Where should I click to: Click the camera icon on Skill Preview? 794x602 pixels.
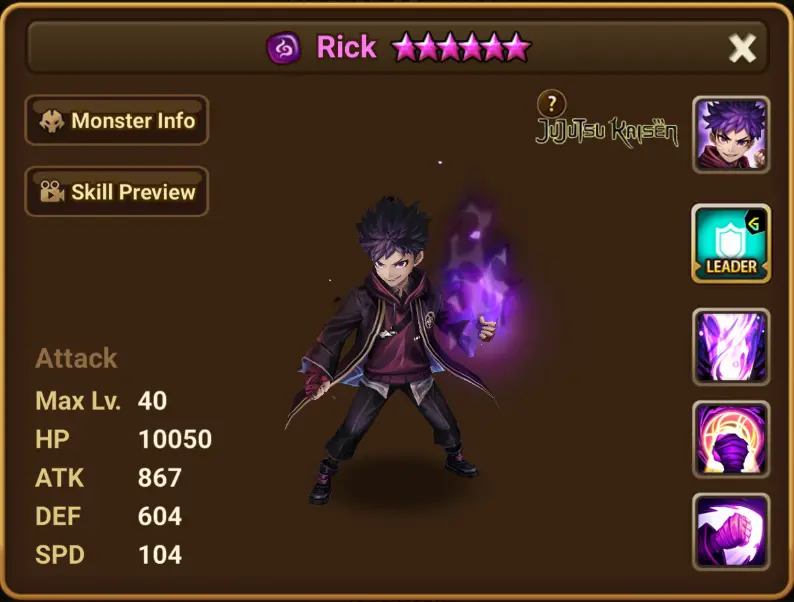[x=52, y=192]
